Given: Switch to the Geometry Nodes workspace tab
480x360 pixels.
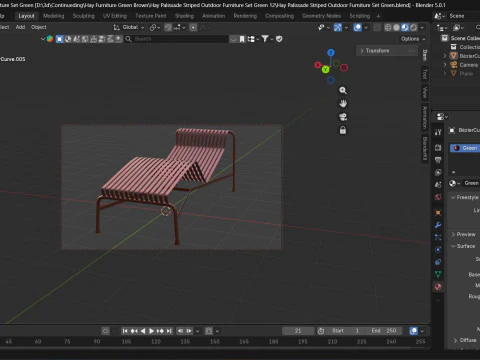Looking at the screenshot, I should (x=321, y=16).
